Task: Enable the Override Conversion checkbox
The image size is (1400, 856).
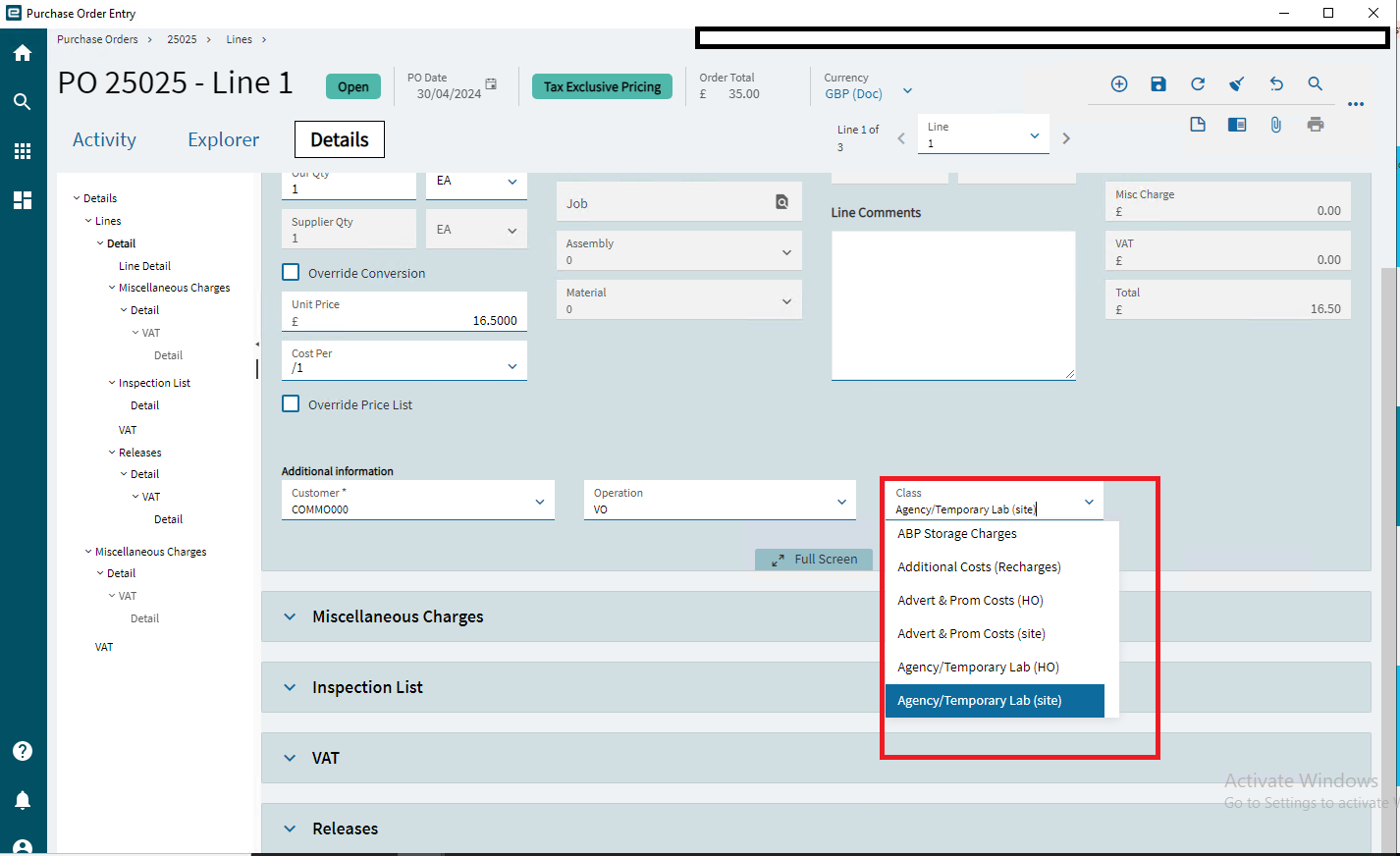Action: (x=291, y=272)
